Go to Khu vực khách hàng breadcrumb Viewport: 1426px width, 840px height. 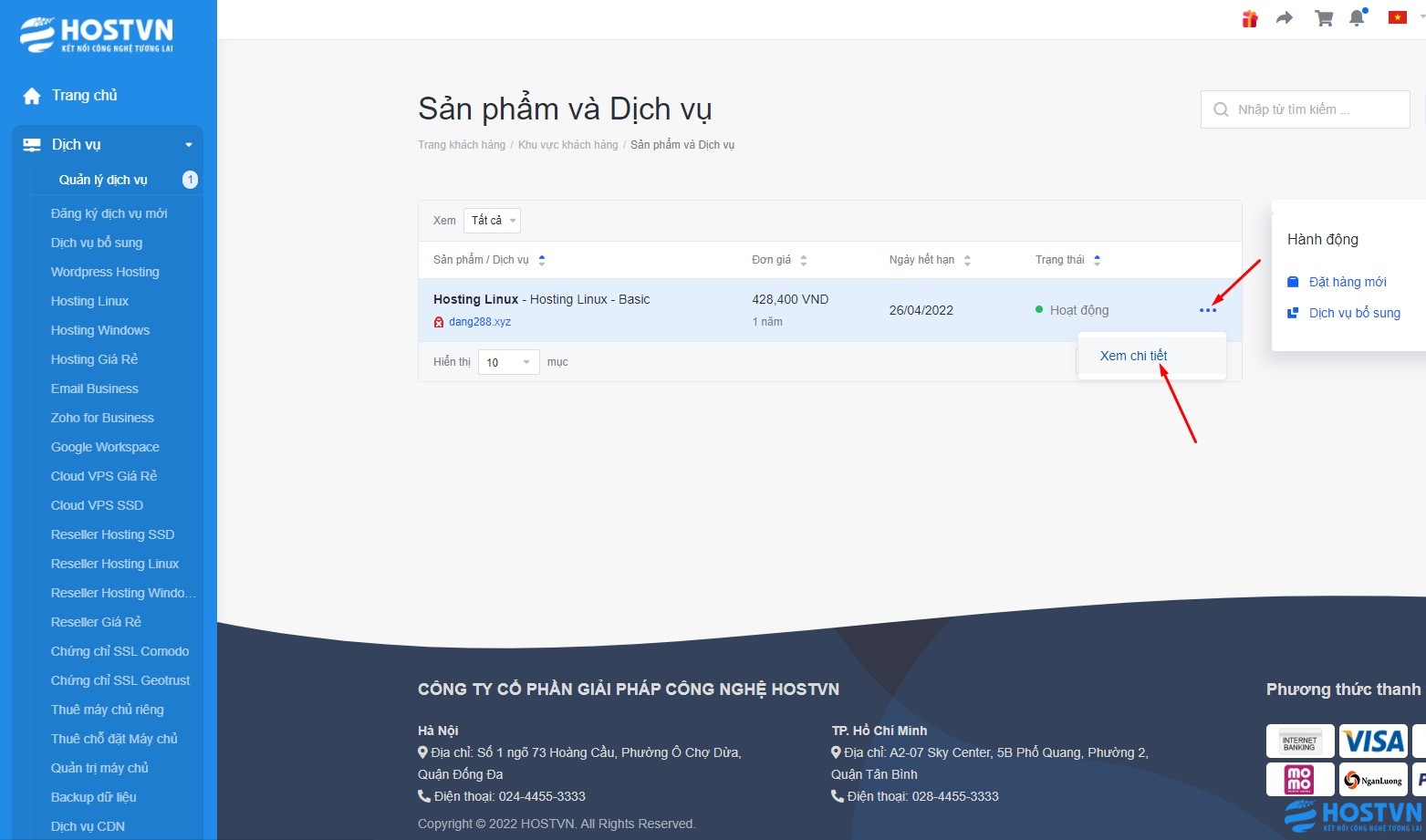567,145
